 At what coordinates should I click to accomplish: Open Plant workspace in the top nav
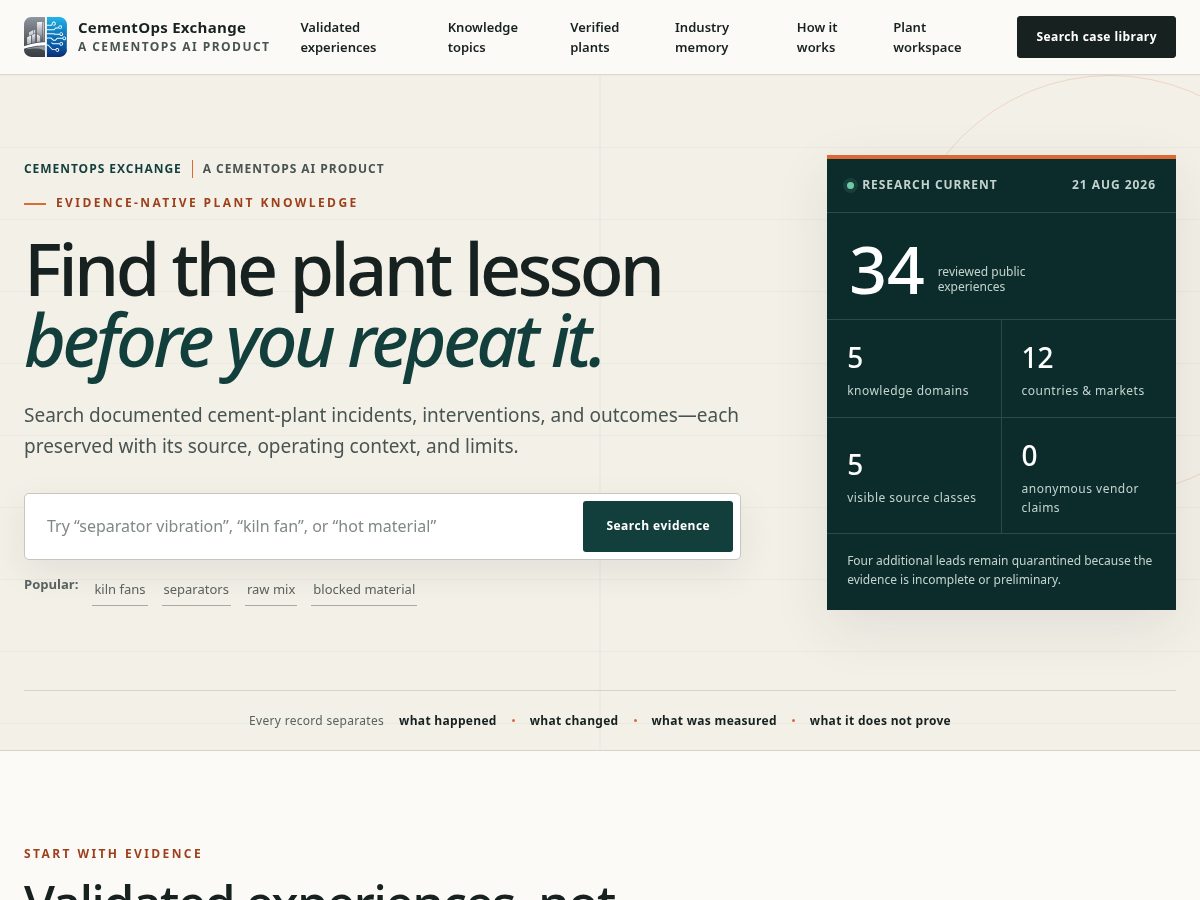click(x=927, y=37)
